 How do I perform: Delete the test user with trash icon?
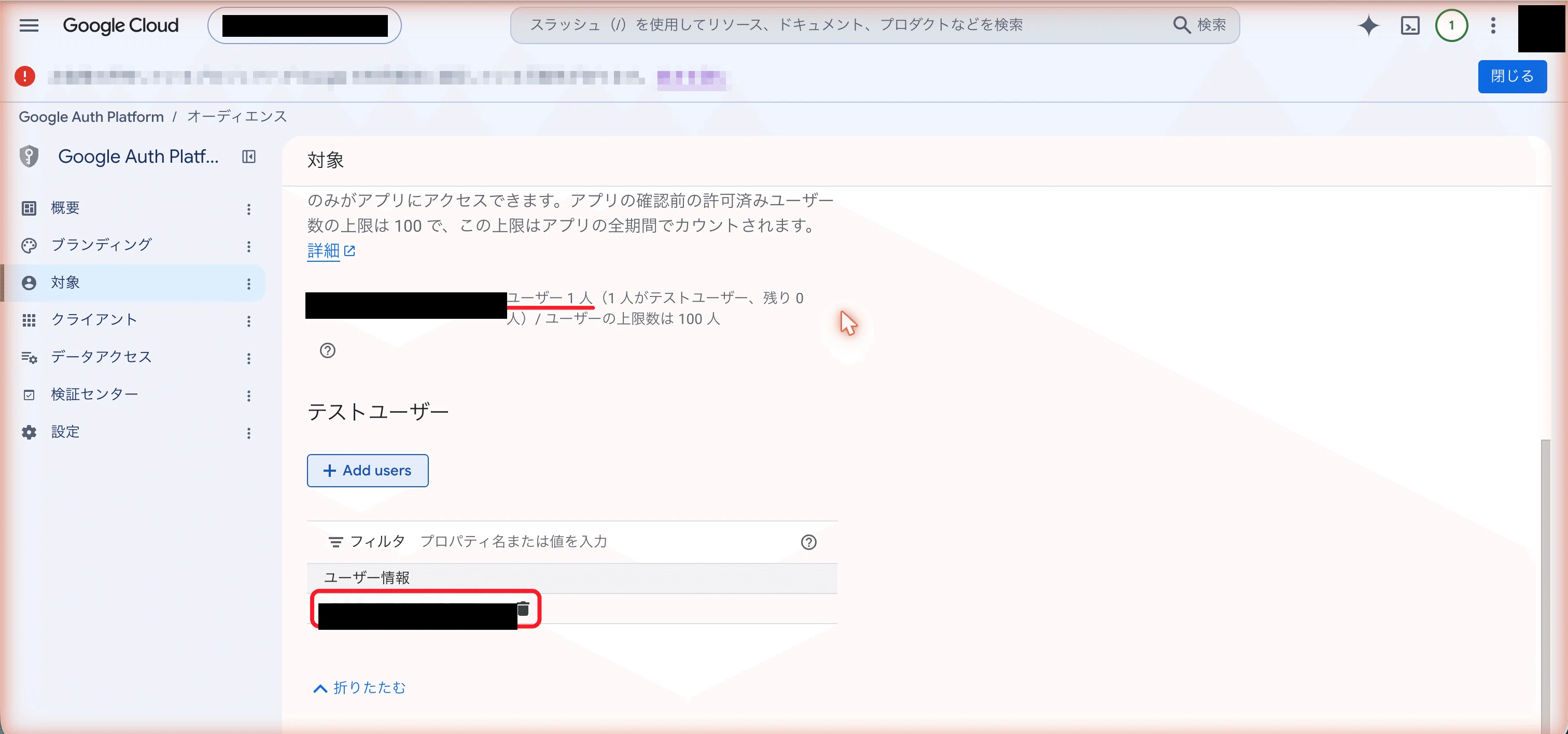[523, 609]
